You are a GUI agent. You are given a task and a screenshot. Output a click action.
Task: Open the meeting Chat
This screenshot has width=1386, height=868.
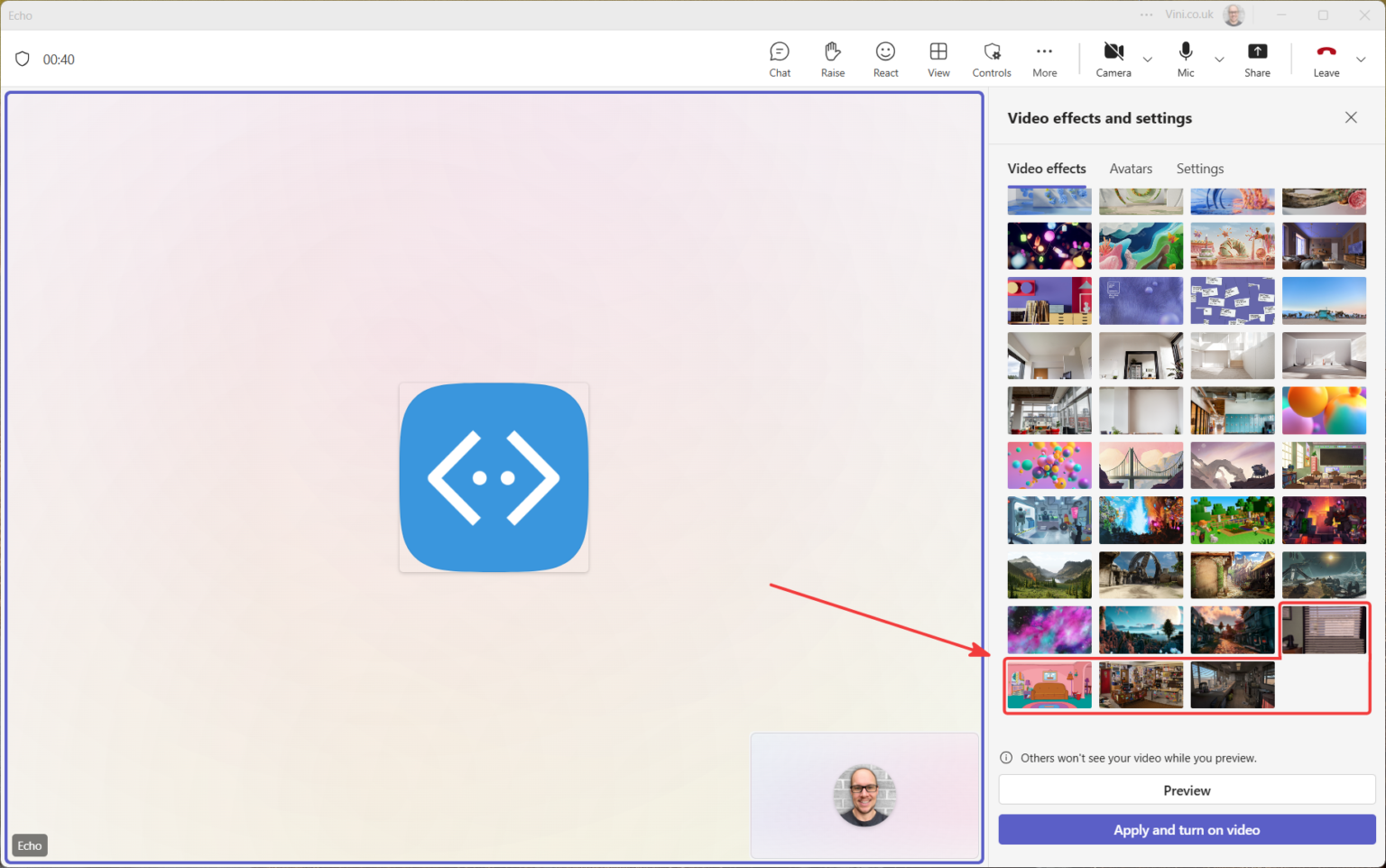[x=780, y=60]
